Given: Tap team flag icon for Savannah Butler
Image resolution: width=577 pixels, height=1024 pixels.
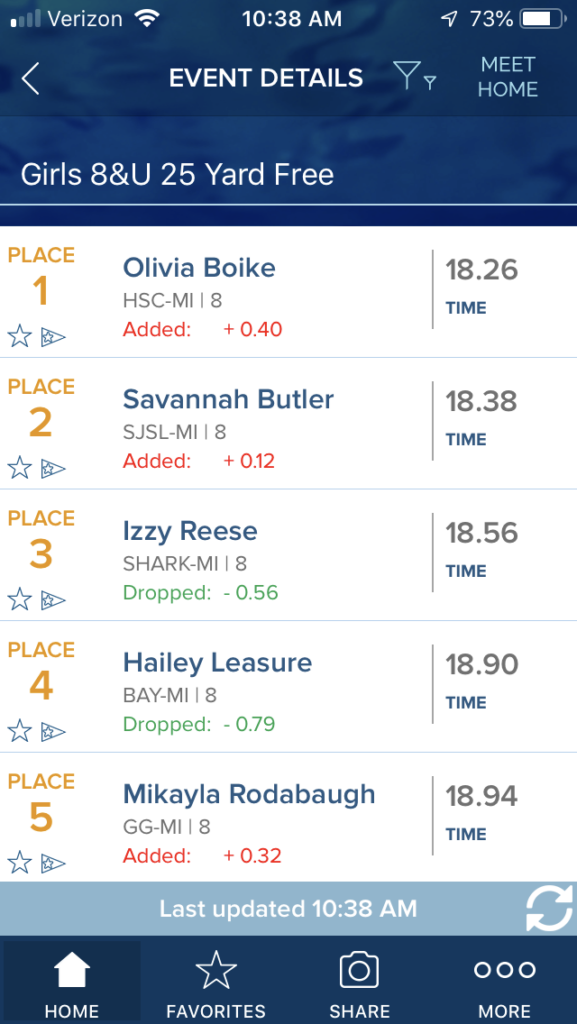Looking at the screenshot, I should pyautogui.click(x=53, y=468).
